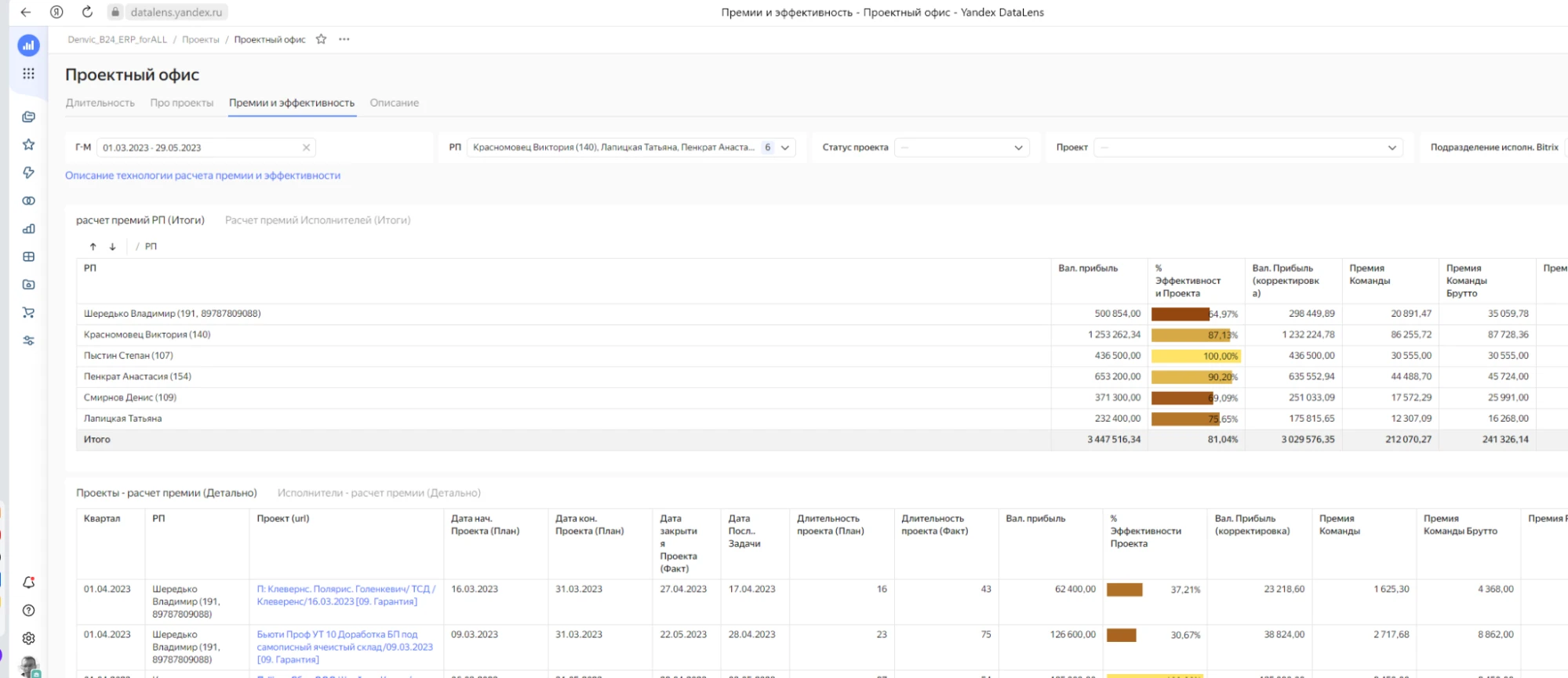Open notifications bell in sidebar
This screenshot has width=1568, height=678.
(x=29, y=582)
